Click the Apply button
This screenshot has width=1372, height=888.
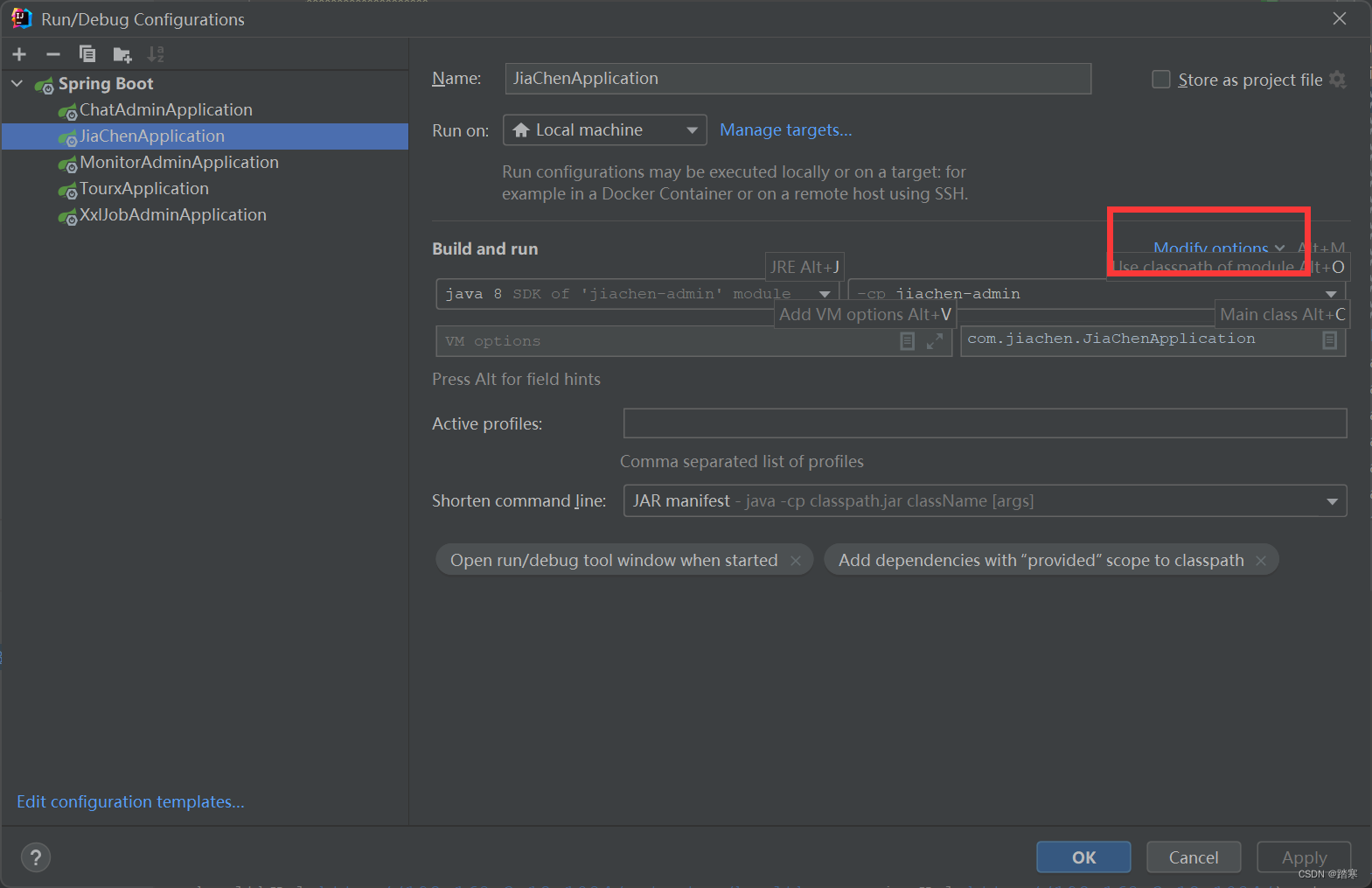[1304, 857]
